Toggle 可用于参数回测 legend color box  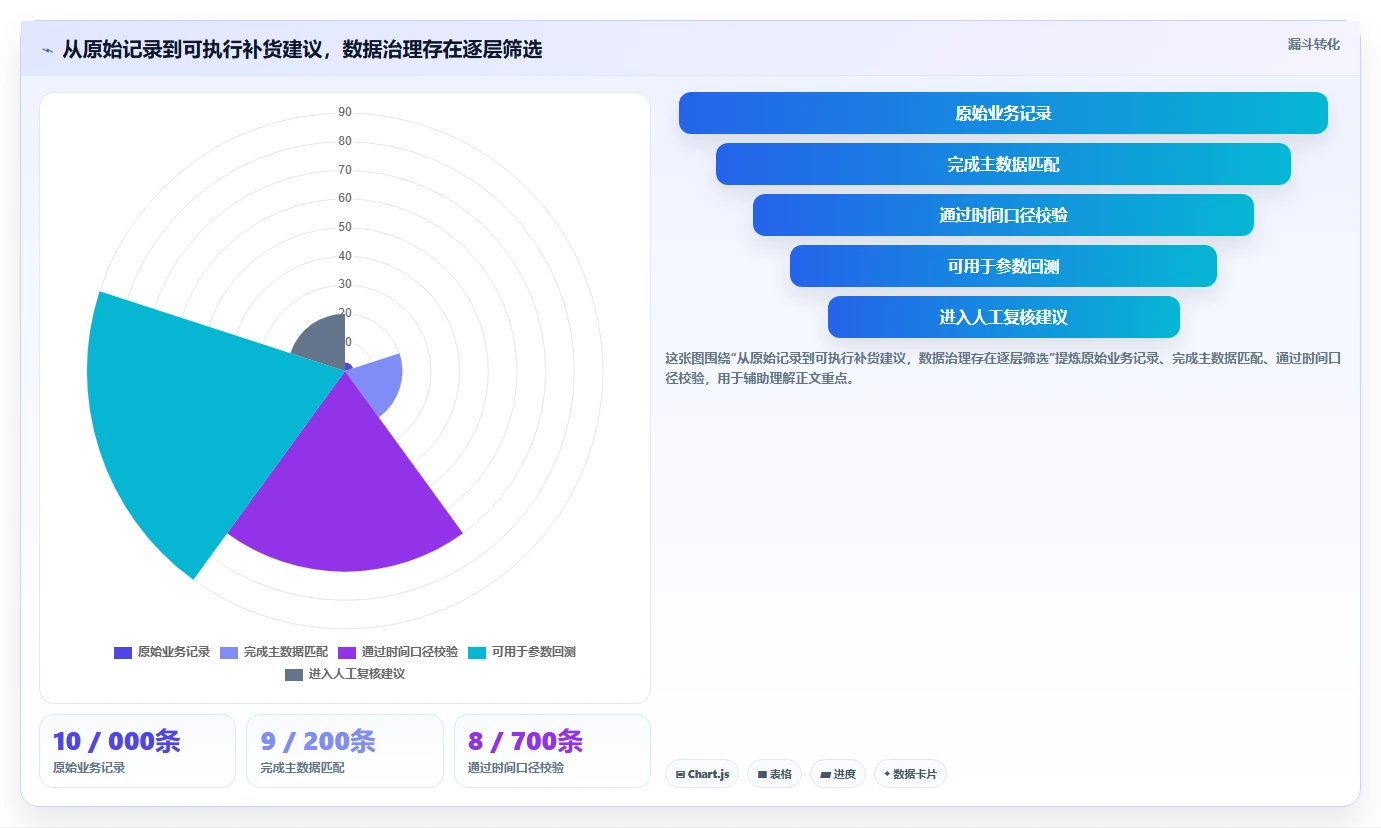(x=477, y=652)
